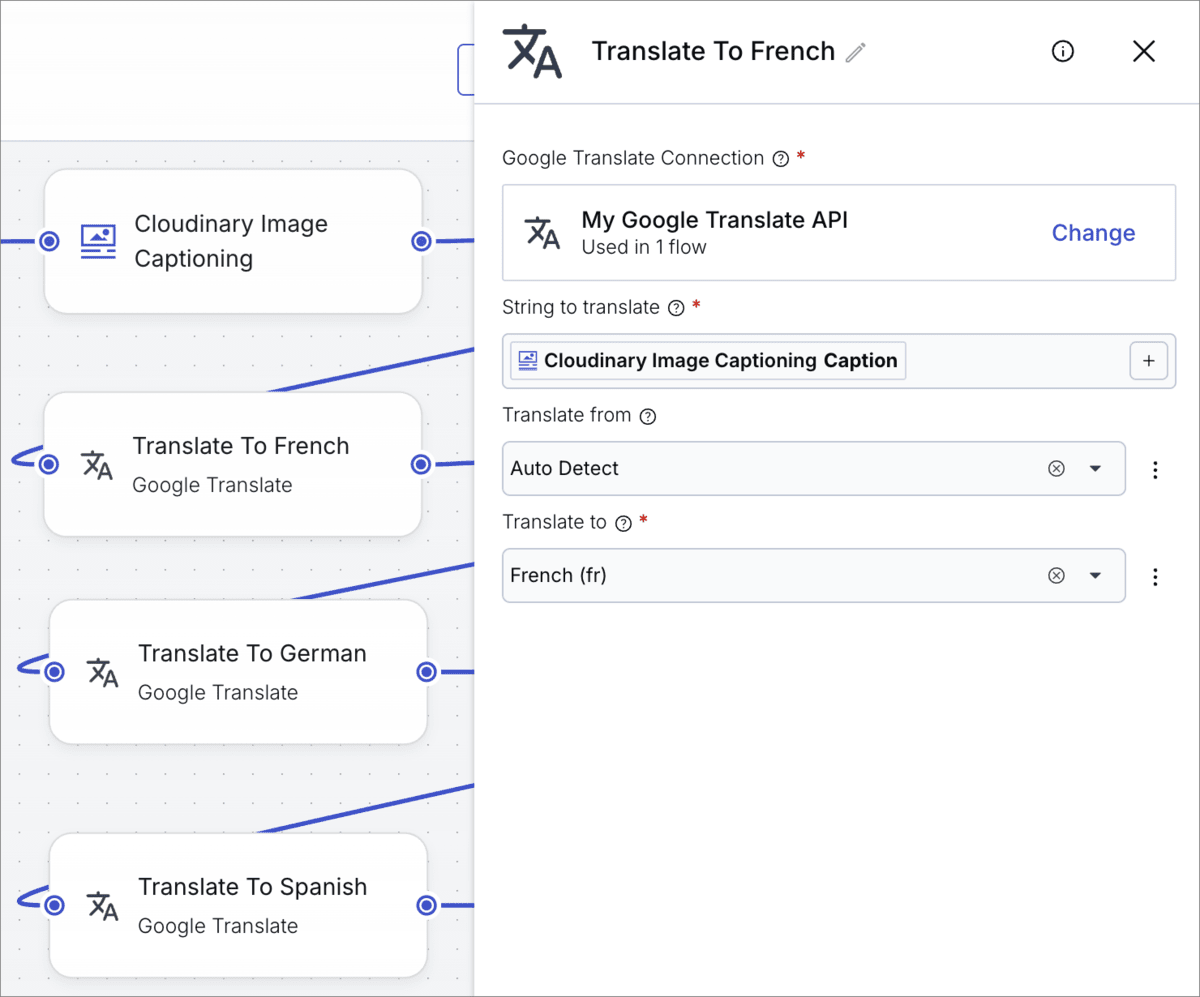This screenshot has height=997, width=1200.
Task: Expand the Translate to dropdown arrow
Action: 1095,575
